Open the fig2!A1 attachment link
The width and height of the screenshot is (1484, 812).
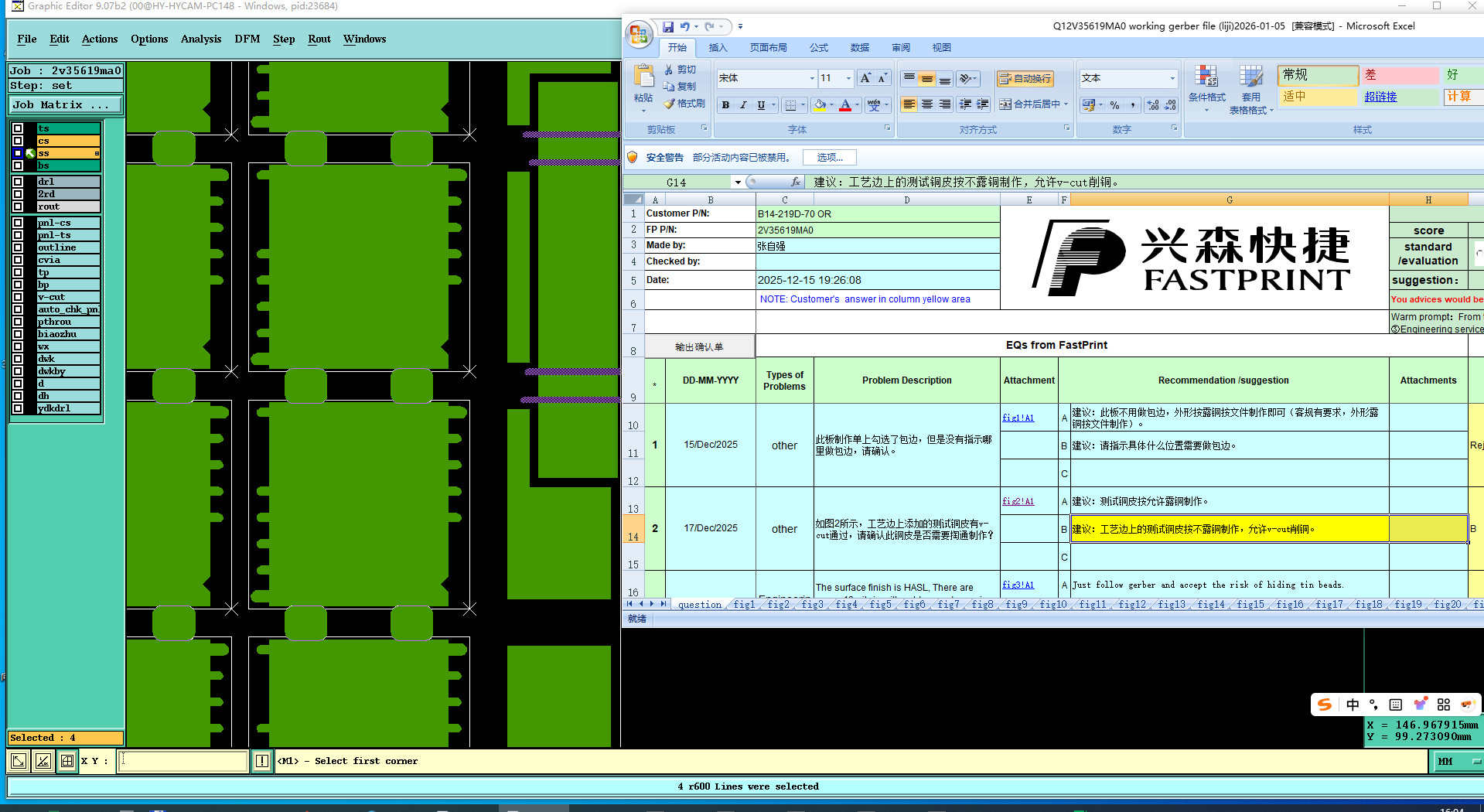point(1018,502)
